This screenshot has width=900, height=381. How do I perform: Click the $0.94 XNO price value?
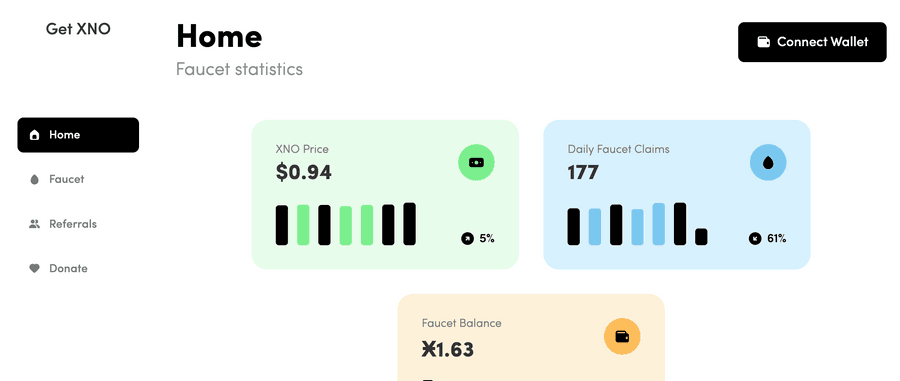[304, 172]
